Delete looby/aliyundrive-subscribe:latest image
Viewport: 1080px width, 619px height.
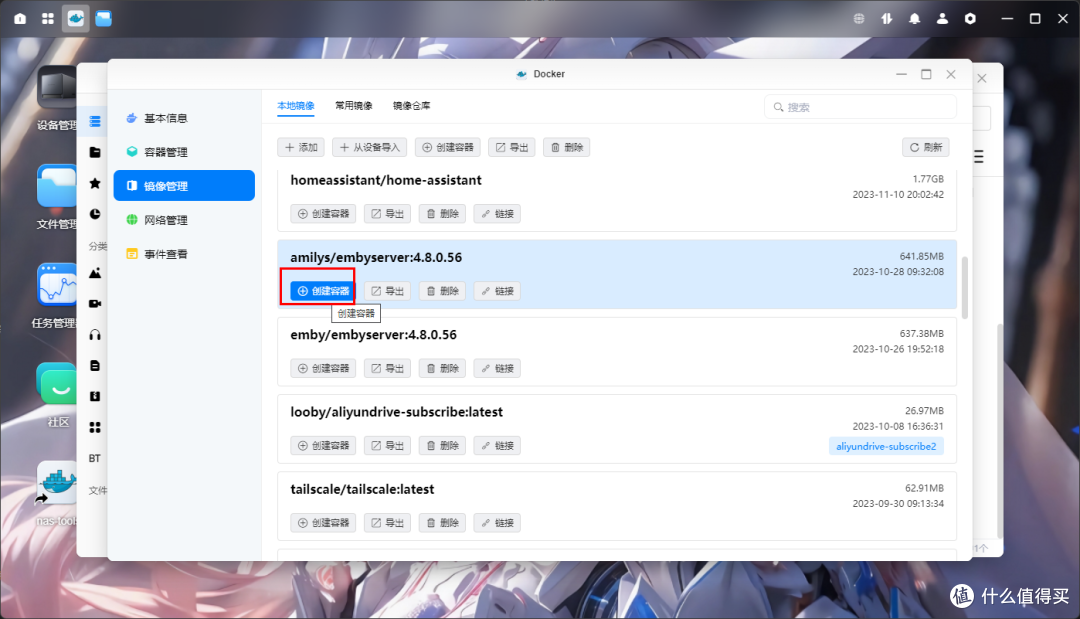pyautogui.click(x=442, y=445)
